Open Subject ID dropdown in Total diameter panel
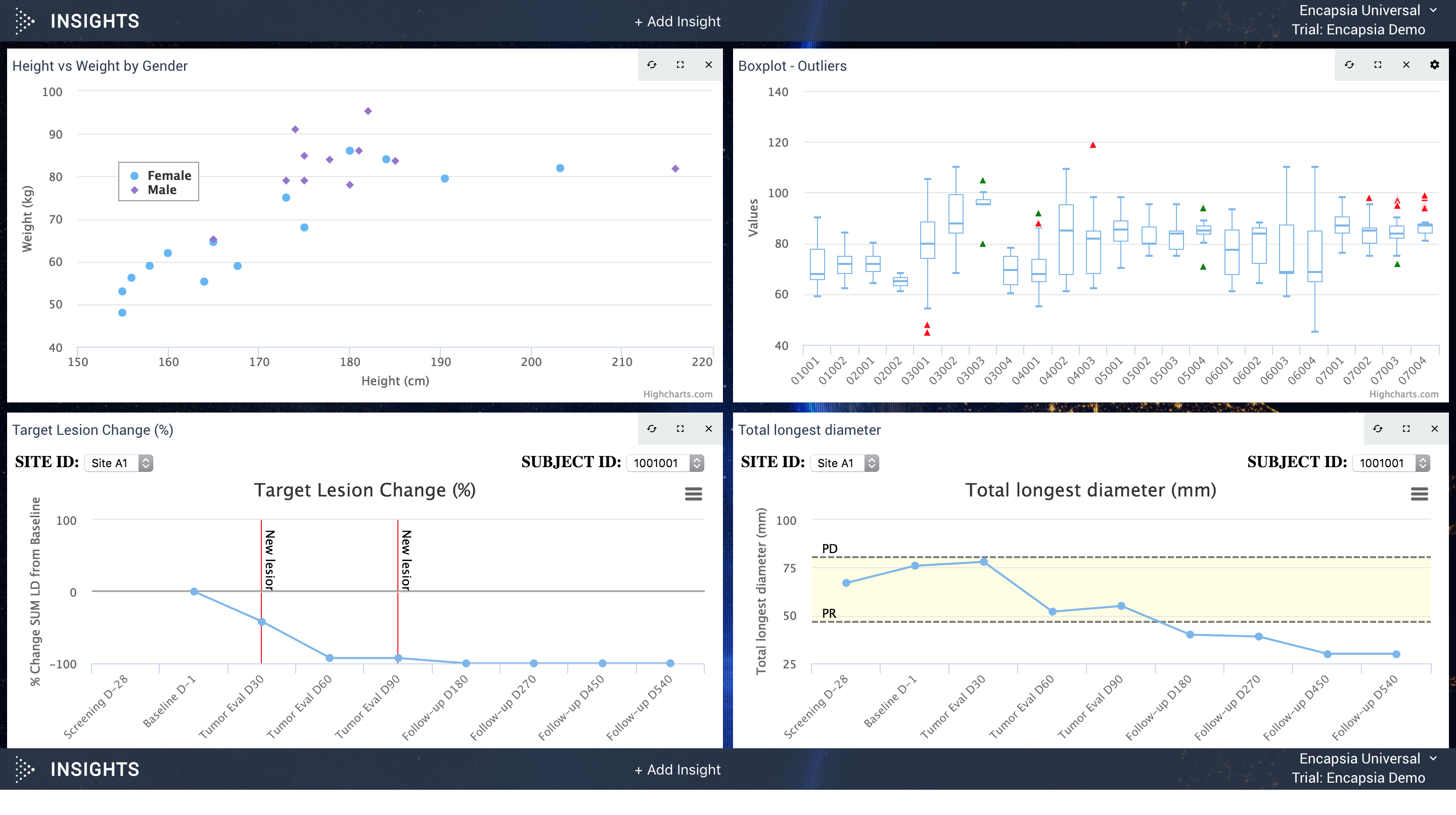 point(1391,464)
